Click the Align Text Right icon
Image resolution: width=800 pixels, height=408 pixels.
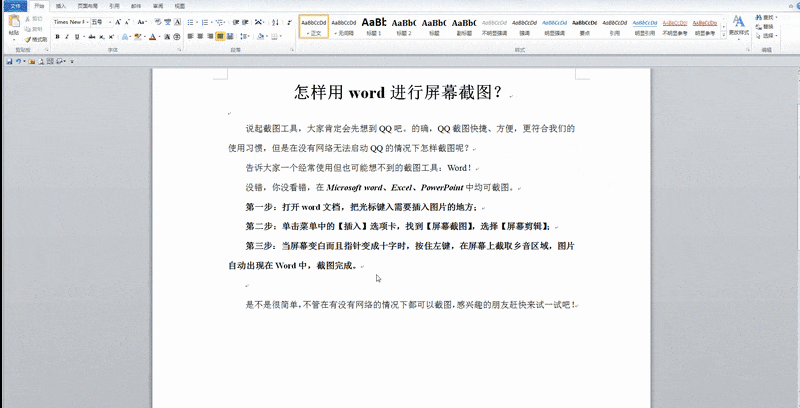[210, 37]
